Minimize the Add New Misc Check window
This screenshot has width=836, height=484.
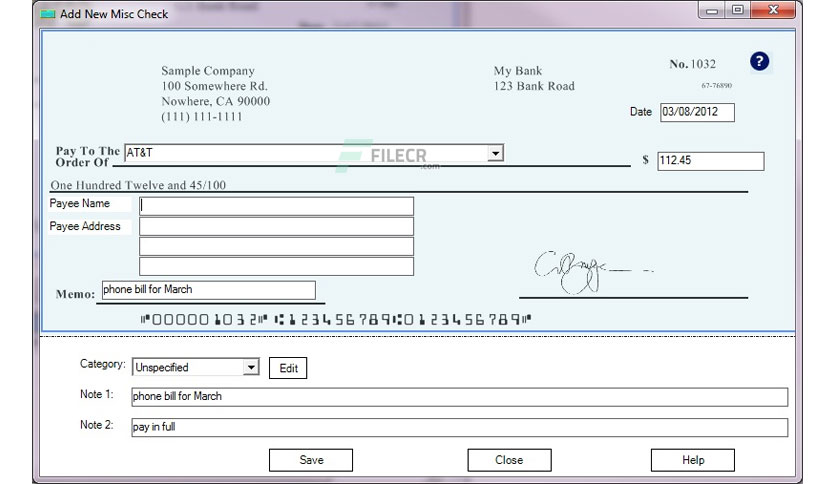[x=712, y=10]
